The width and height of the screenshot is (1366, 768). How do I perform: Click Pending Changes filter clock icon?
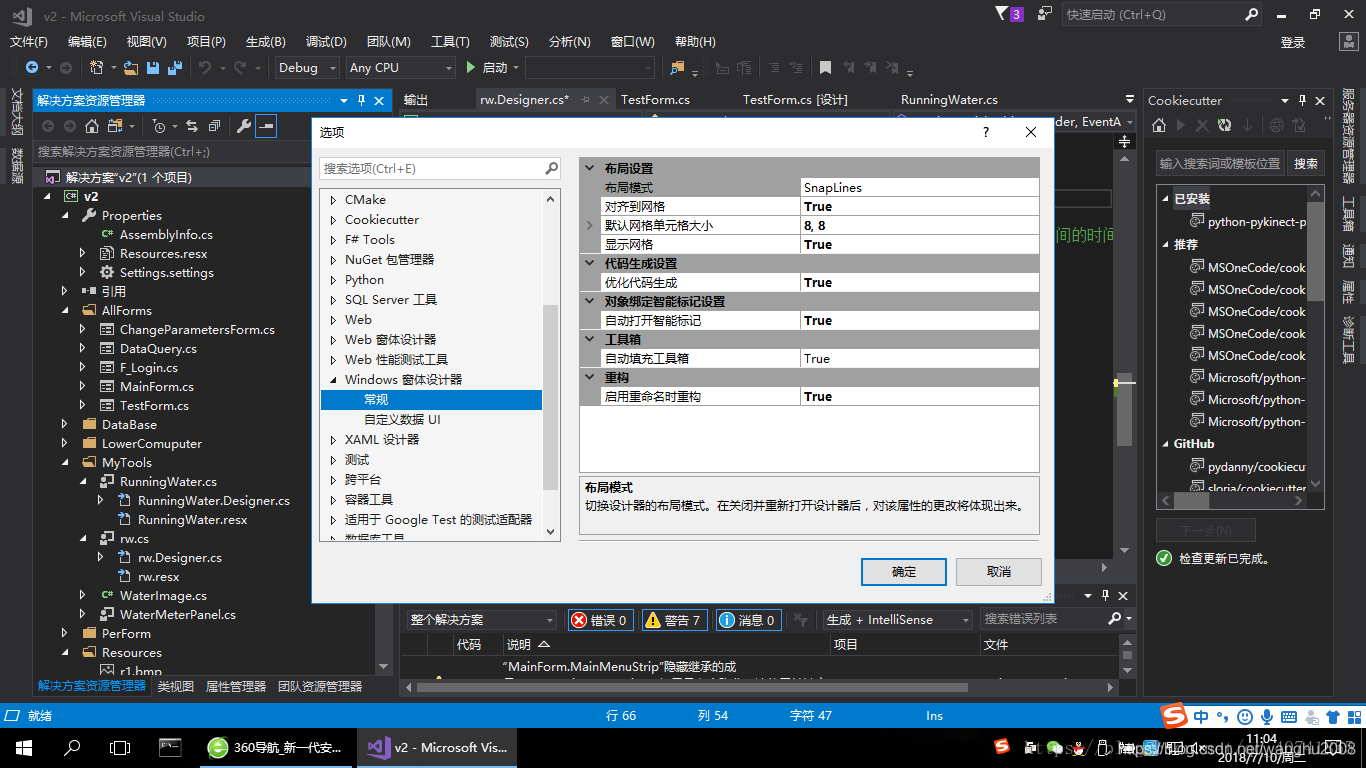tap(159, 126)
